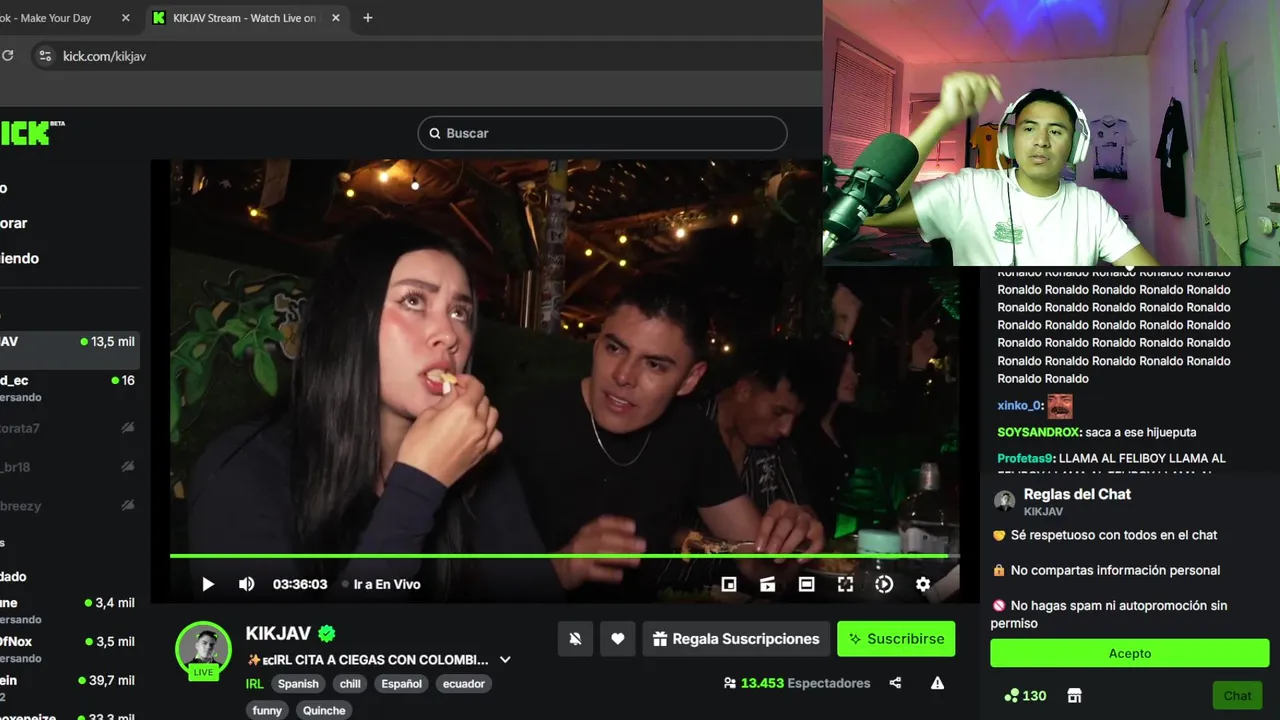Show stream clips icon in player
Viewport: 1280px width, 720px height.
pos(768,584)
